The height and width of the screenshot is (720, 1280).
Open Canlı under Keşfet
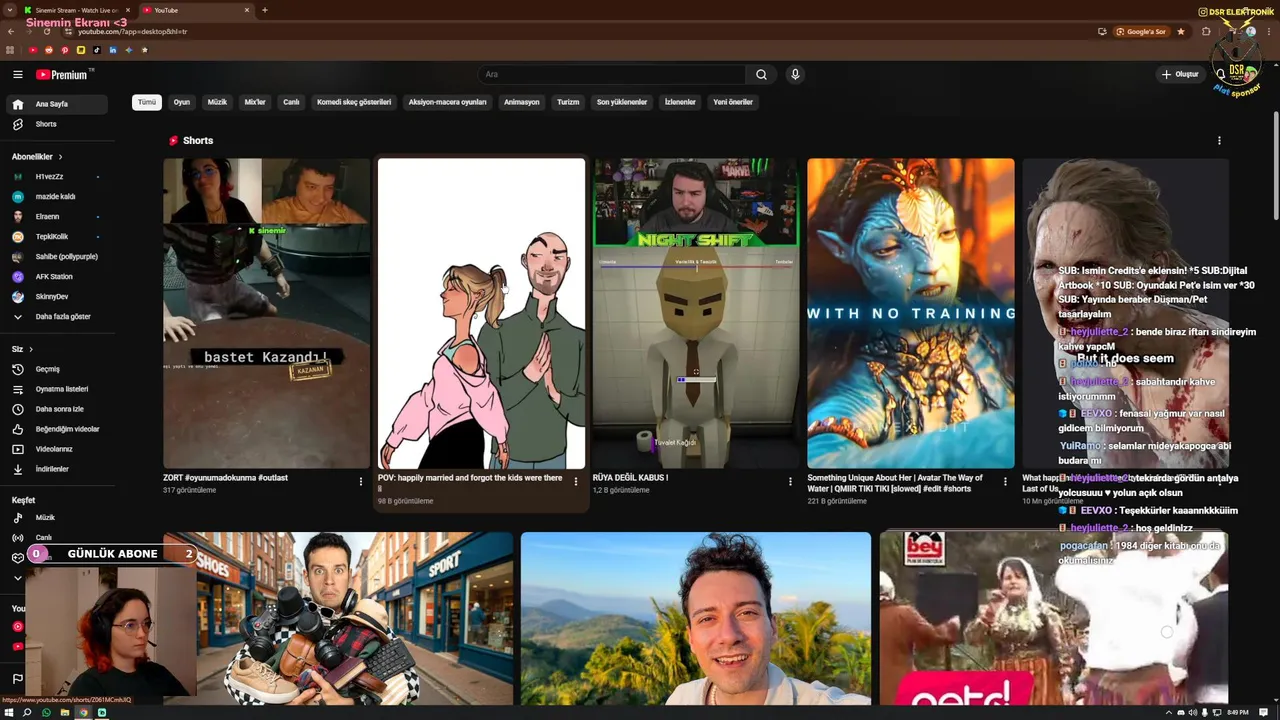[x=56, y=538]
